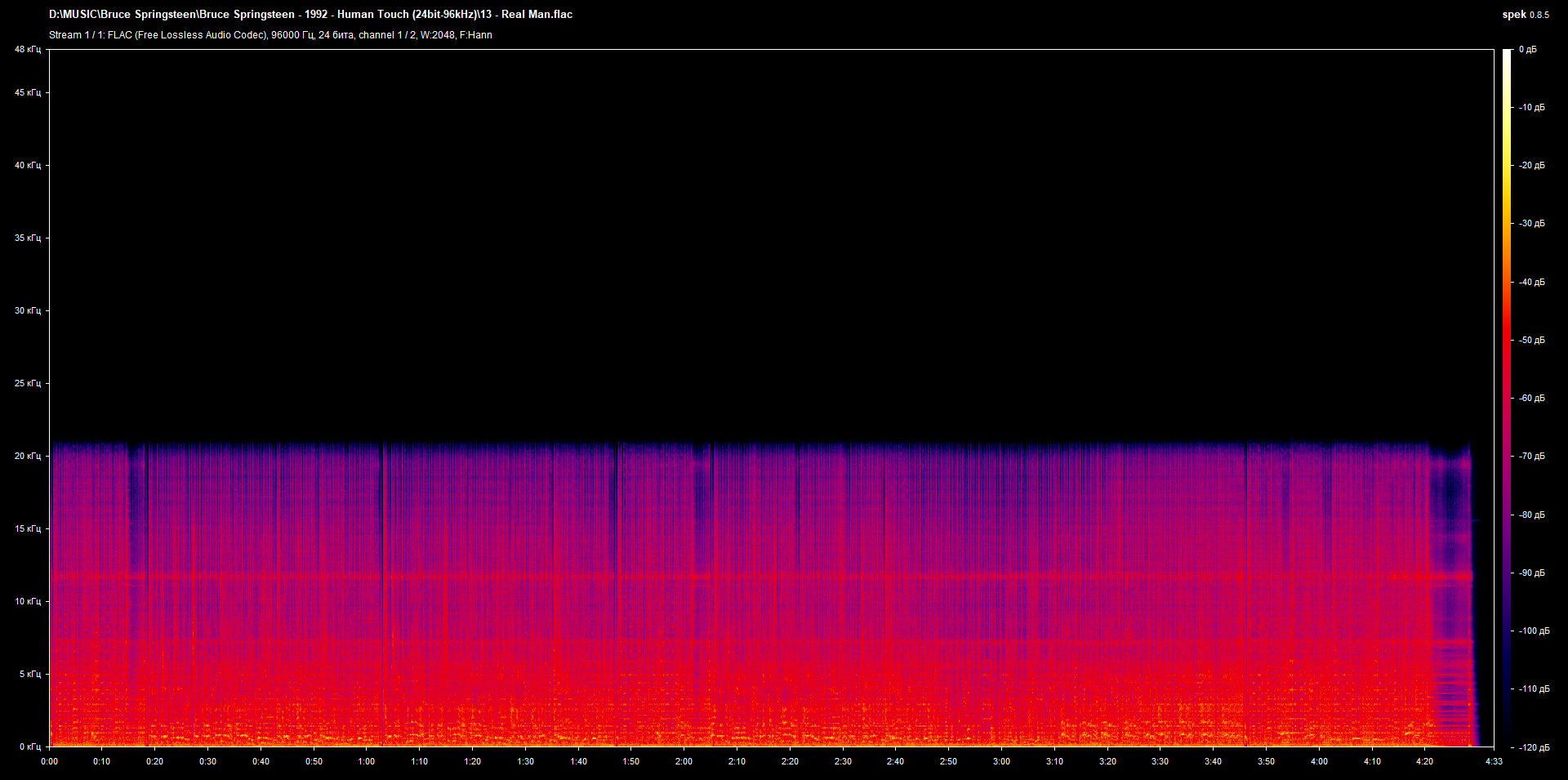The height and width of the screenshot is (780, 1568).
Task: Click the 20 kHz frequency axis label
Action: 28,456
